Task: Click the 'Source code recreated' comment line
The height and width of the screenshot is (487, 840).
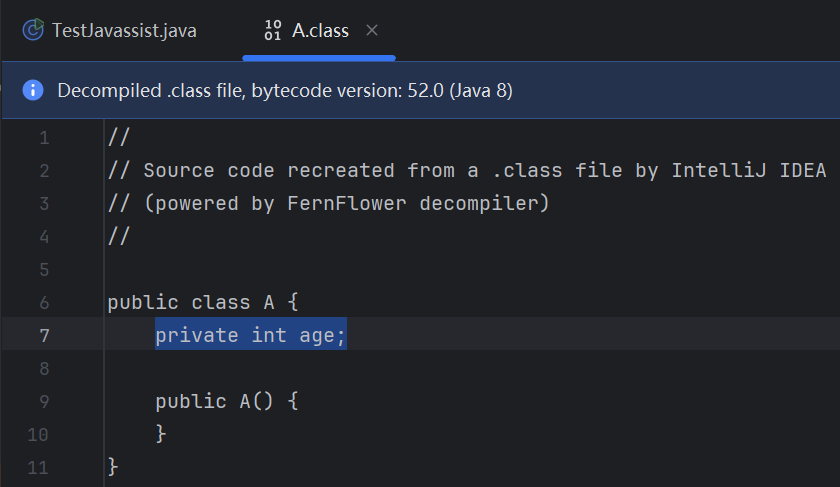Action: (467, 170)
